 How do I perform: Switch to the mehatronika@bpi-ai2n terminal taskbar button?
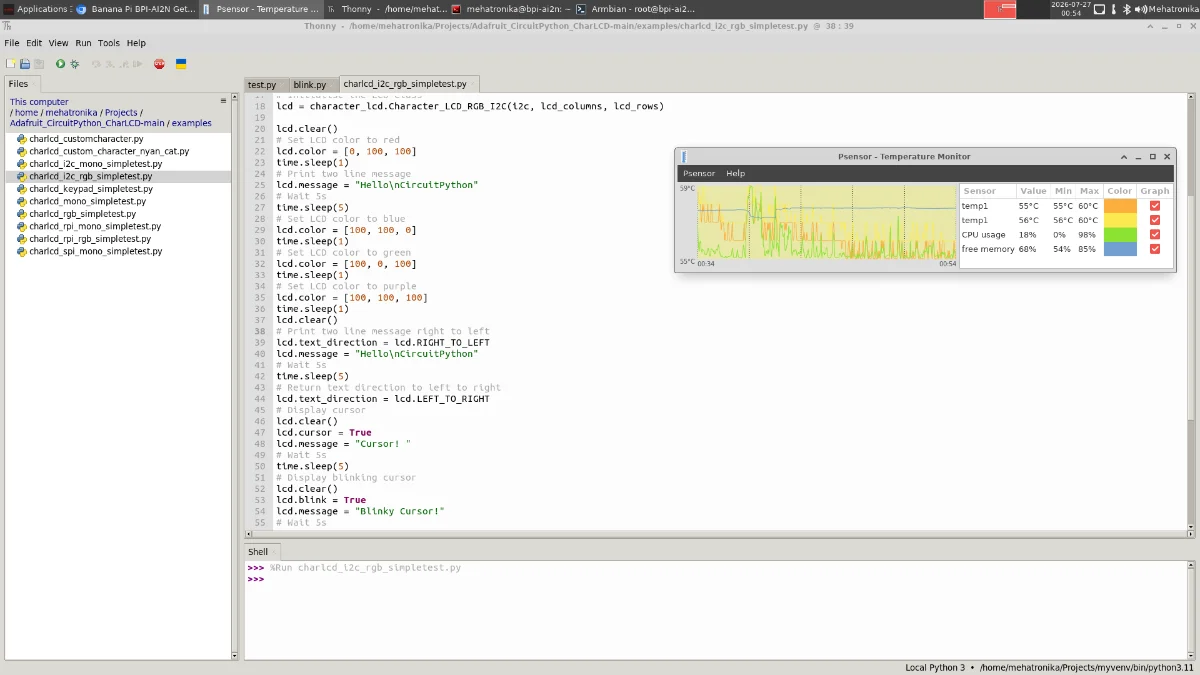pos(511,9)
